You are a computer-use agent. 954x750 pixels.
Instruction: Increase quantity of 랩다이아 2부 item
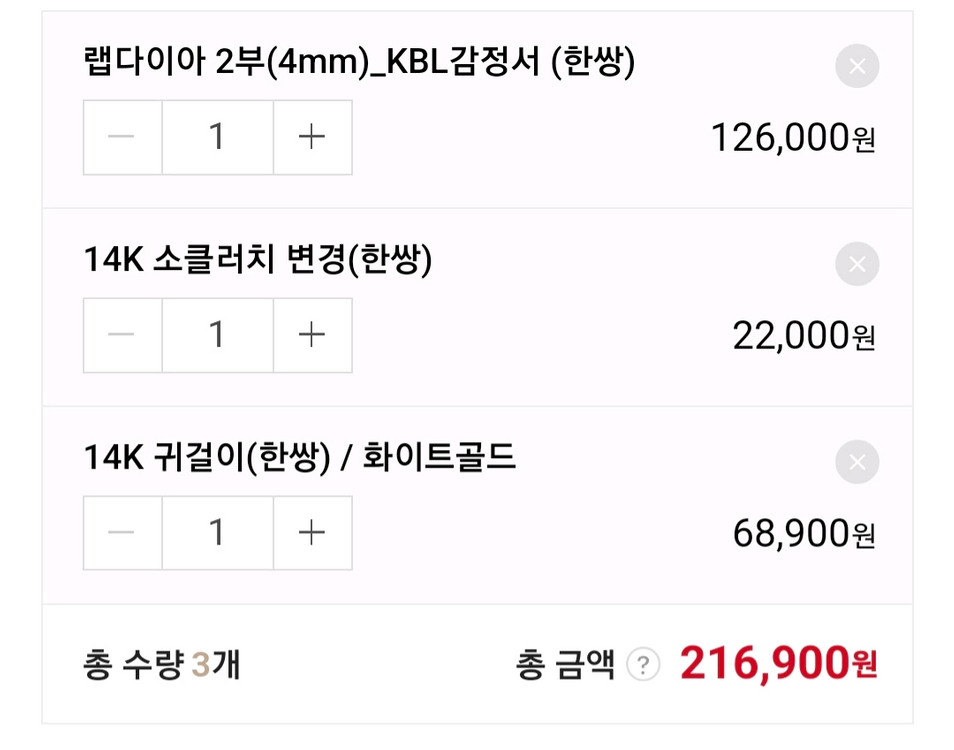click(312, 137)
